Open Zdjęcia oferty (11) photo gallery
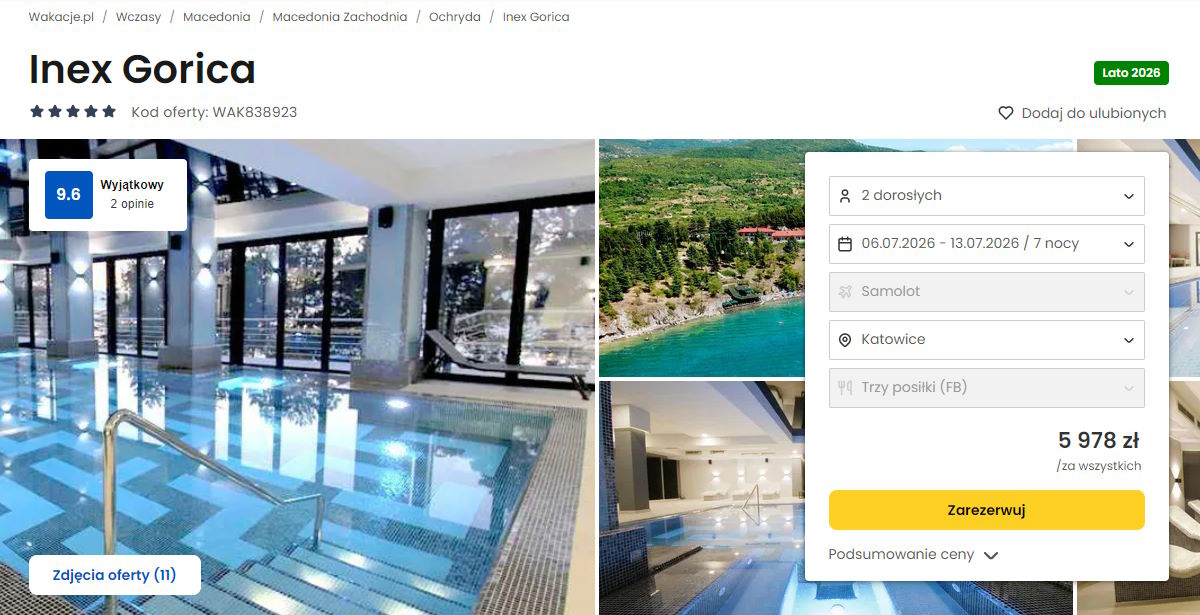Screen dimensions: 1200x615 click(115, 575)
